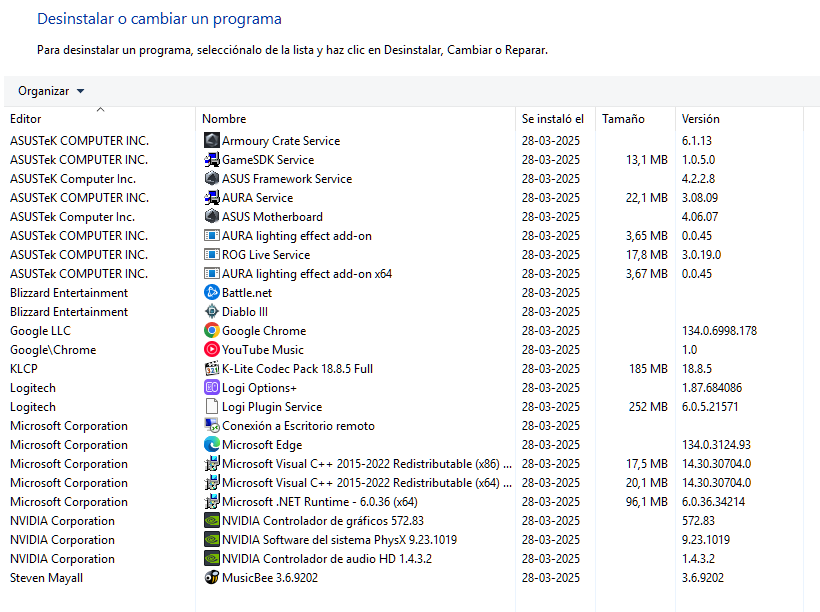Select Microsoft .NET Runtime 6.0.36 entry
This screenshot has height=612, width=820.
(x=319, y=502)
